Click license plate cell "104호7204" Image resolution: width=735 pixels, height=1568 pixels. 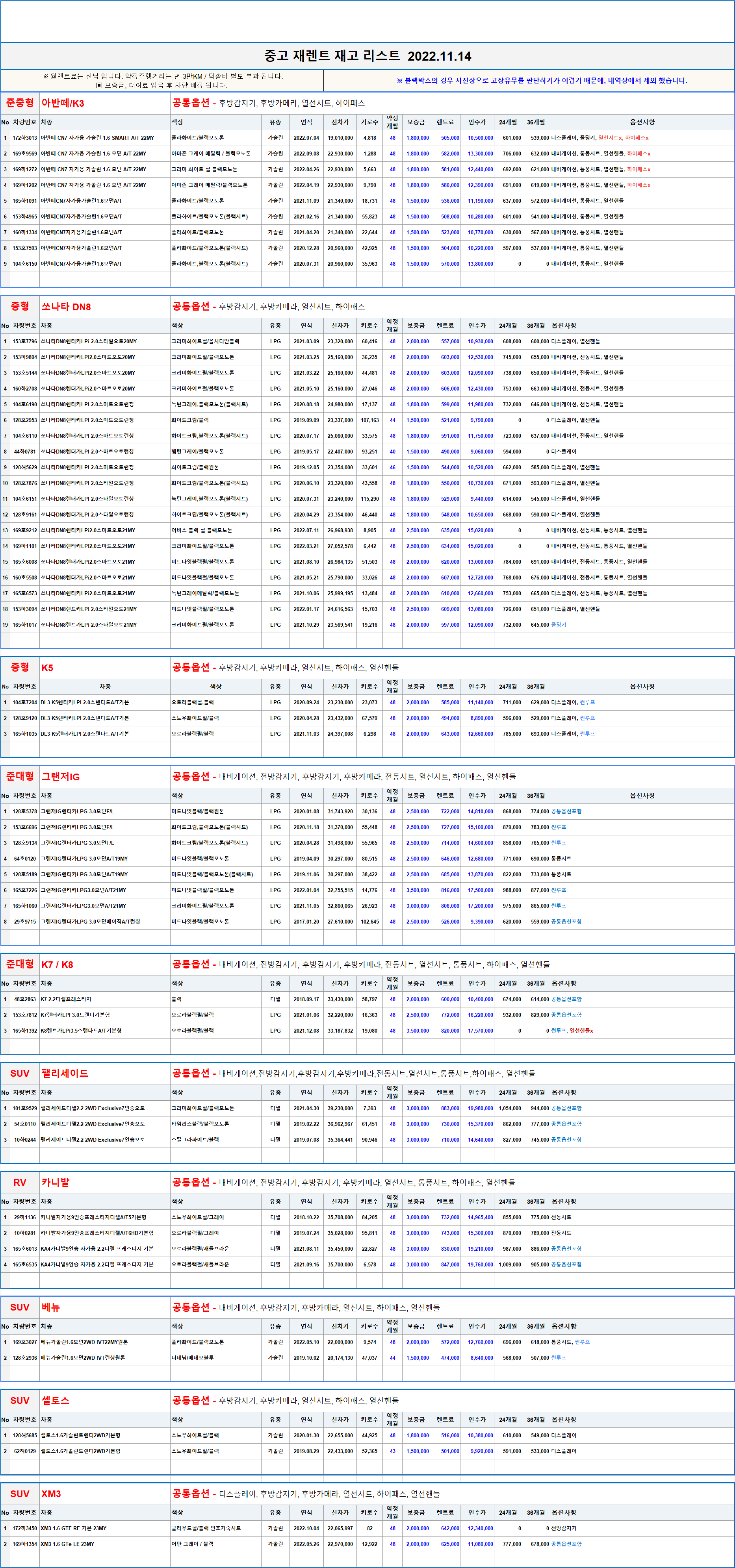pos(25,702)
